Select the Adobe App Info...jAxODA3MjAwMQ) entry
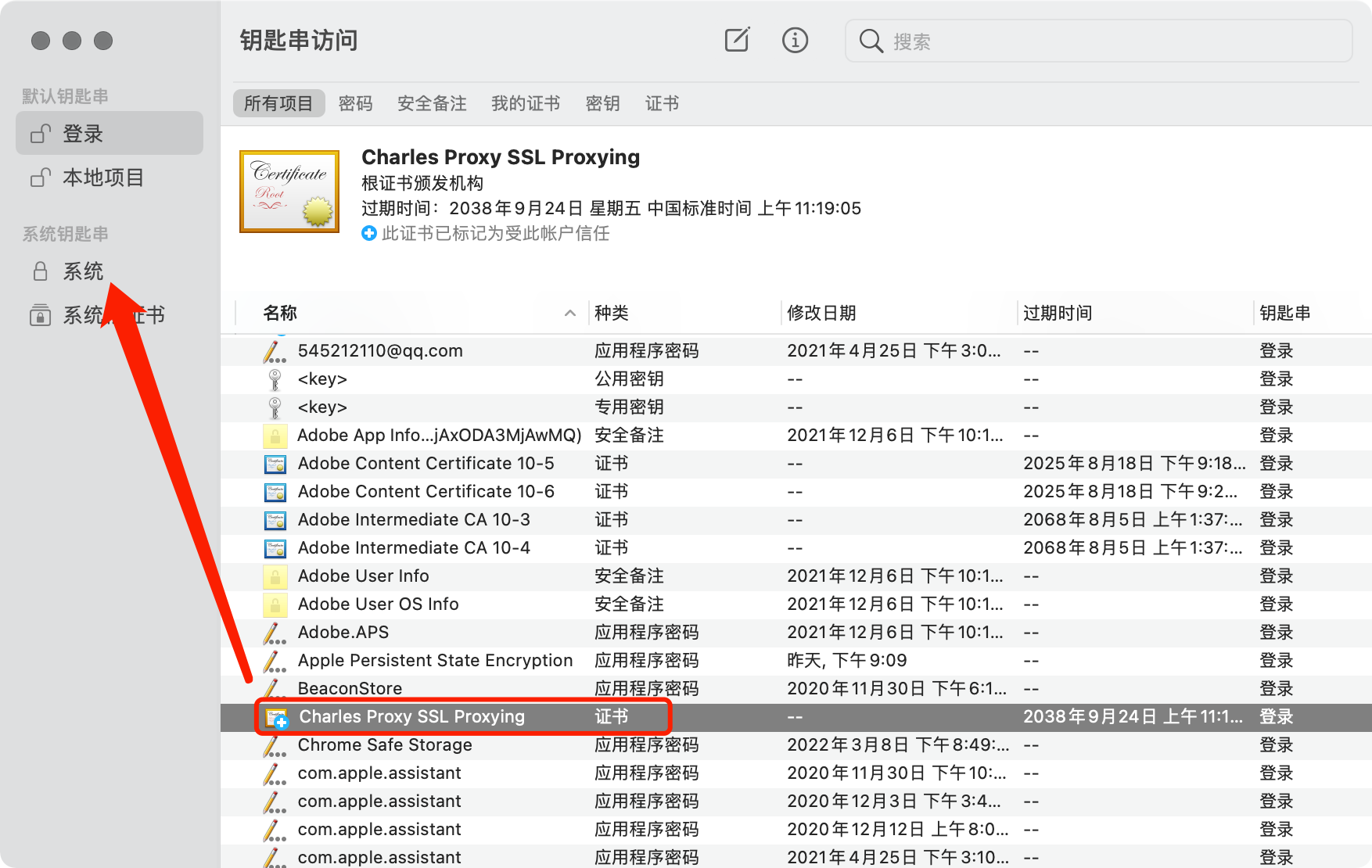 pyautogui.click(x=440, y=436)
